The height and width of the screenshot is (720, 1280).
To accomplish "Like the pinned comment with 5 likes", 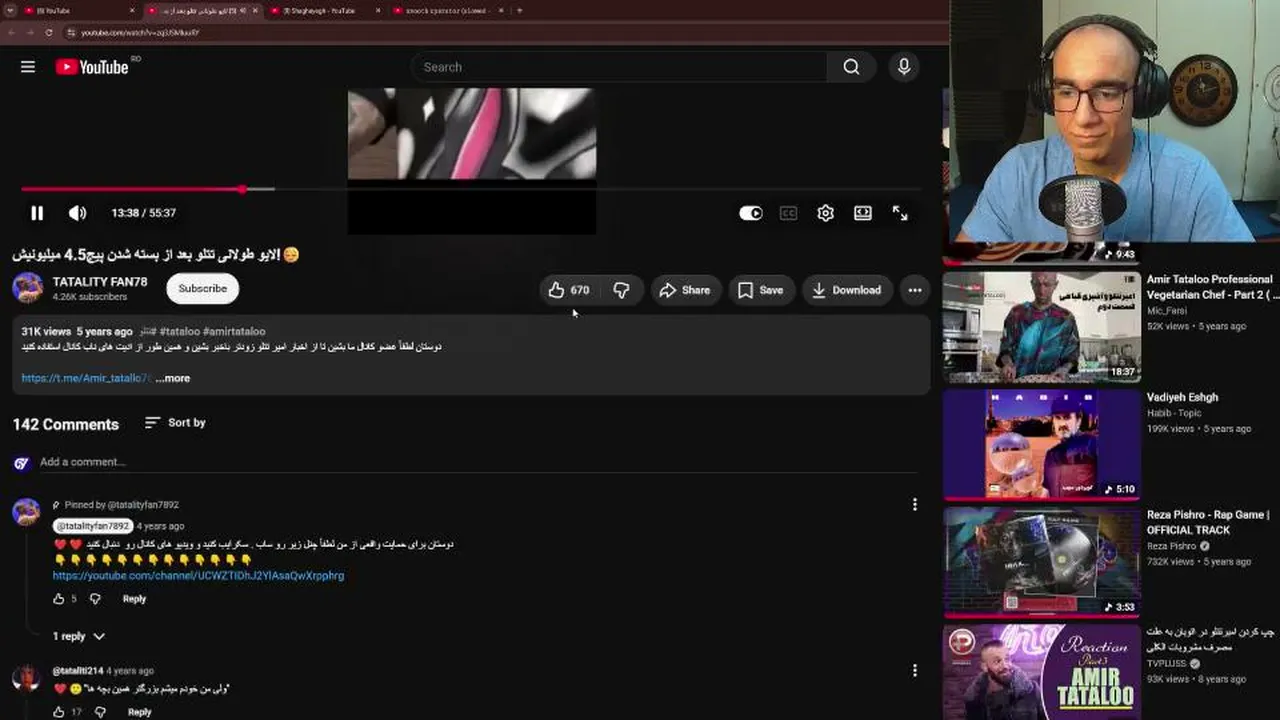I will (x=58, y=599).
